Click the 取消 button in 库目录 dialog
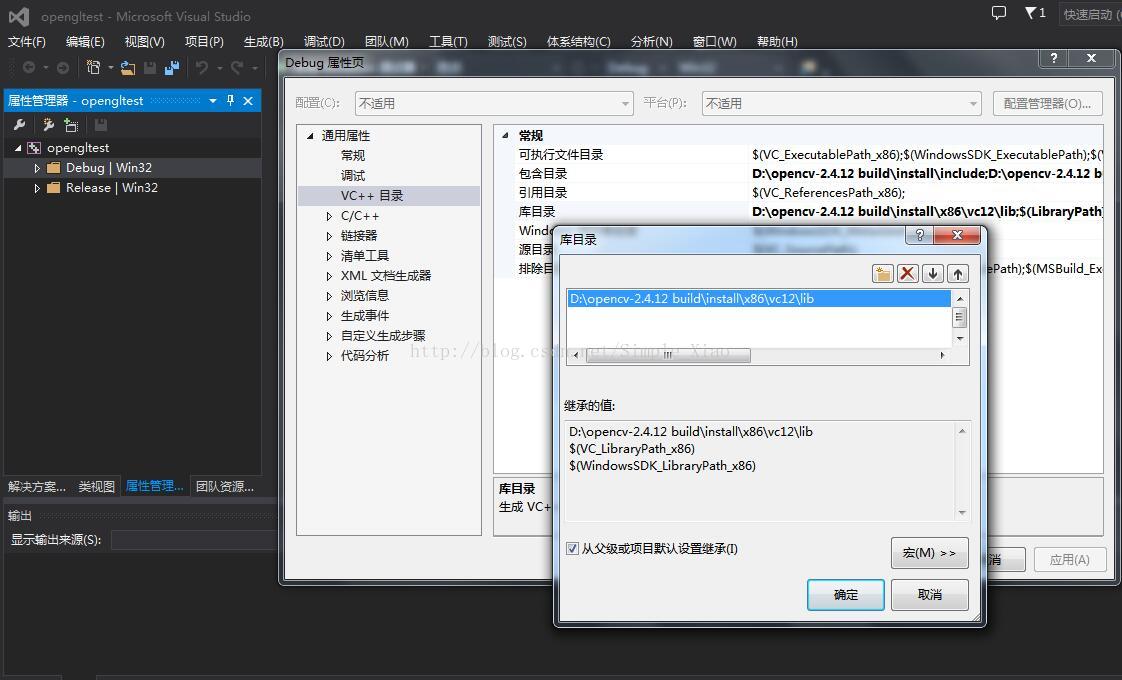This screenshot has height=680, width=1122. [x=930, y=595]
